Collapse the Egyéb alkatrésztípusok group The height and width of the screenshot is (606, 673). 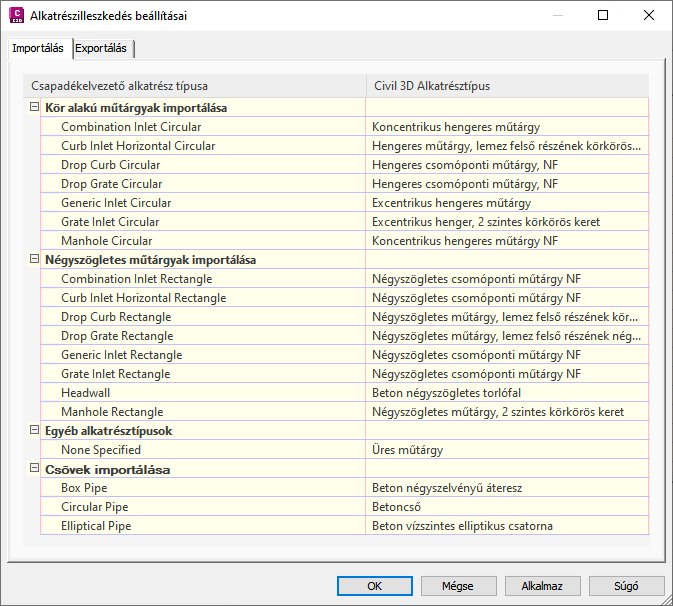pyautogui.click(x=34, y=431)
